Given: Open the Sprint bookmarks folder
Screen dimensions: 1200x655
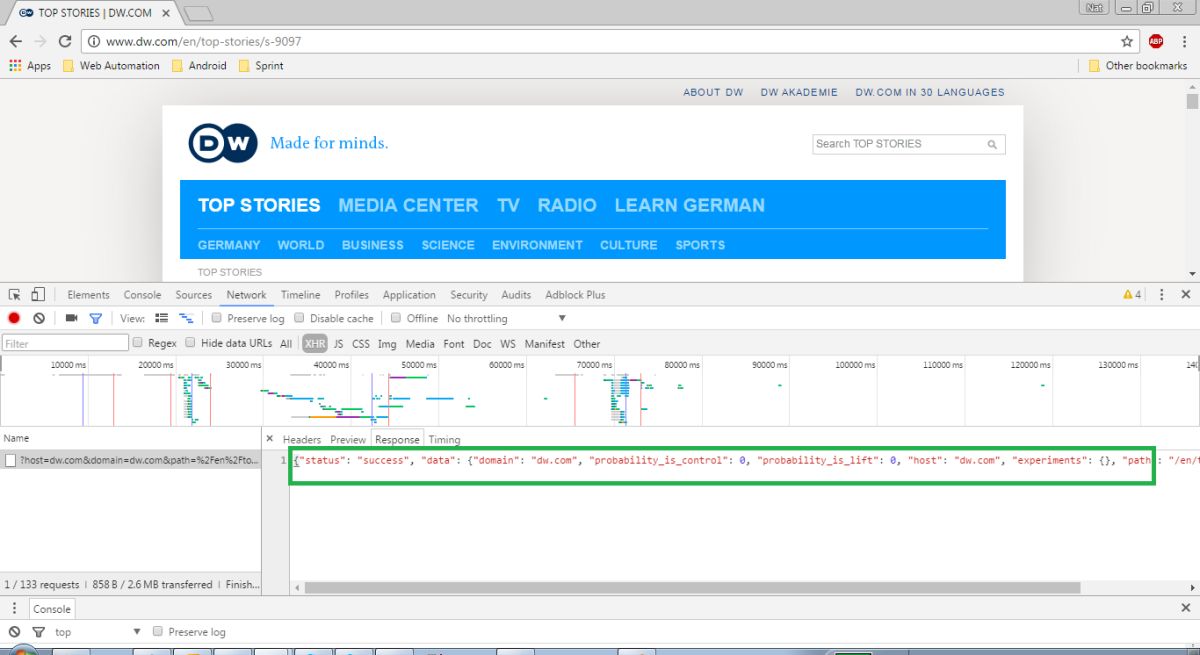Looking at the screenshot, I should point(261,66).
